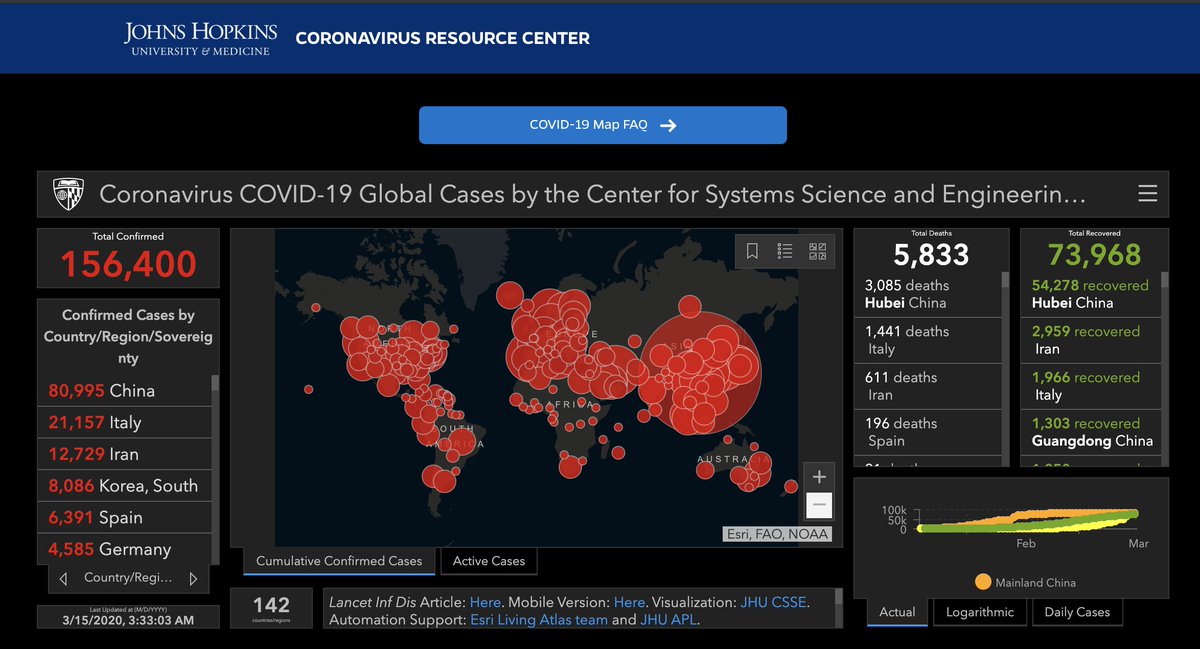Select the Actual chart tab

[897, 612]
